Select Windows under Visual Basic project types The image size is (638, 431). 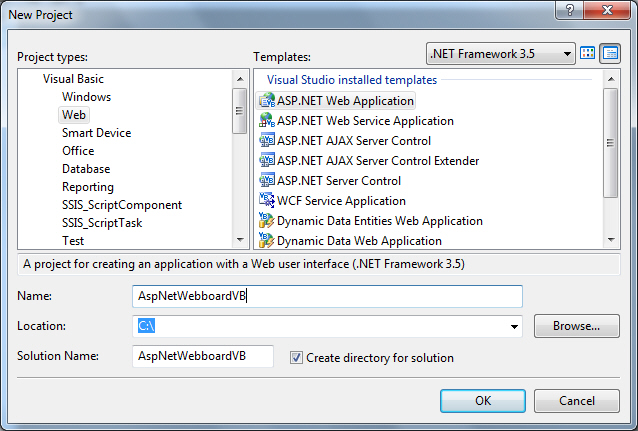click(x=86, y=97)
